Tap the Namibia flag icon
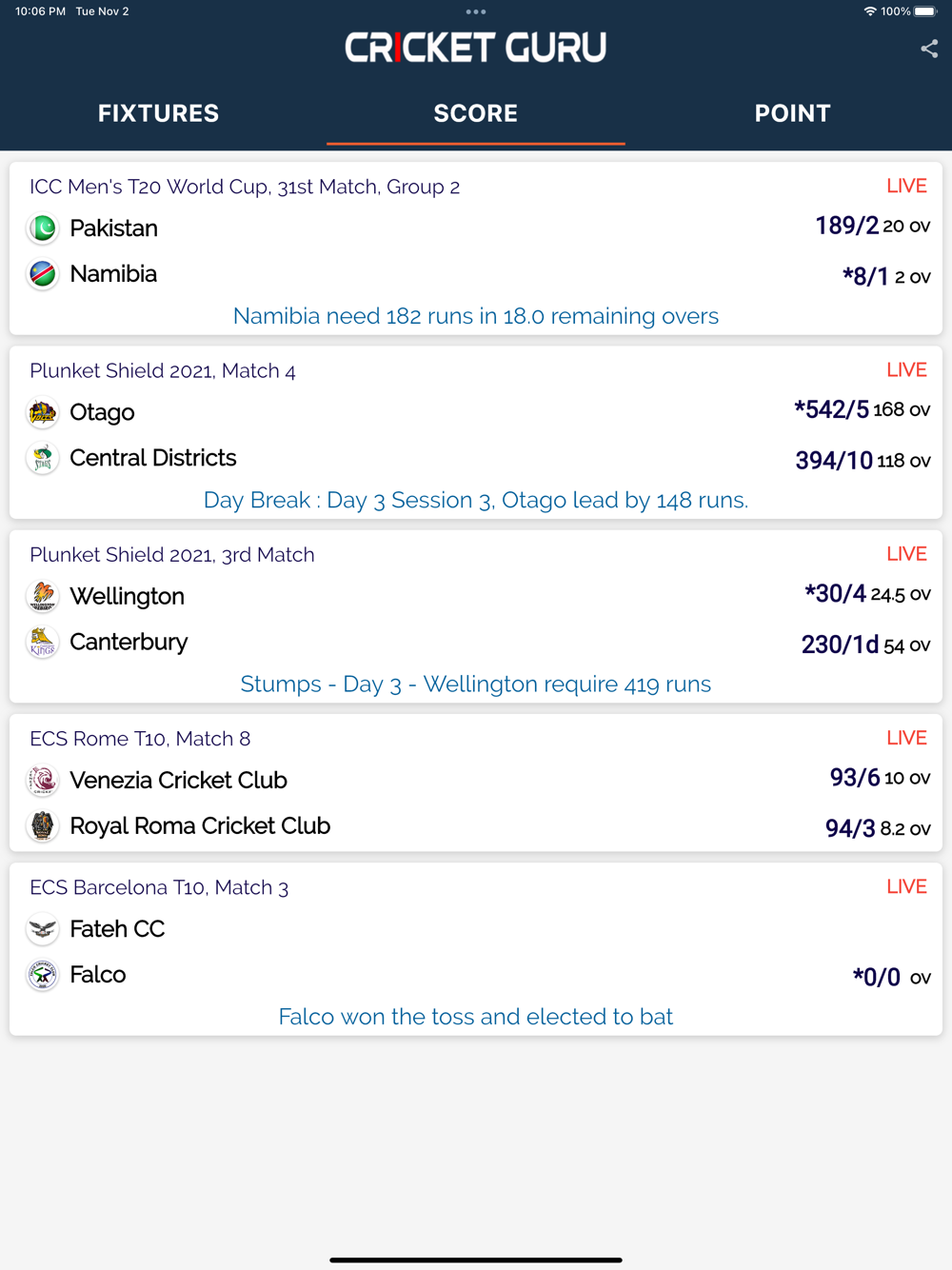The image size is (952, 1270). point(43,274)
